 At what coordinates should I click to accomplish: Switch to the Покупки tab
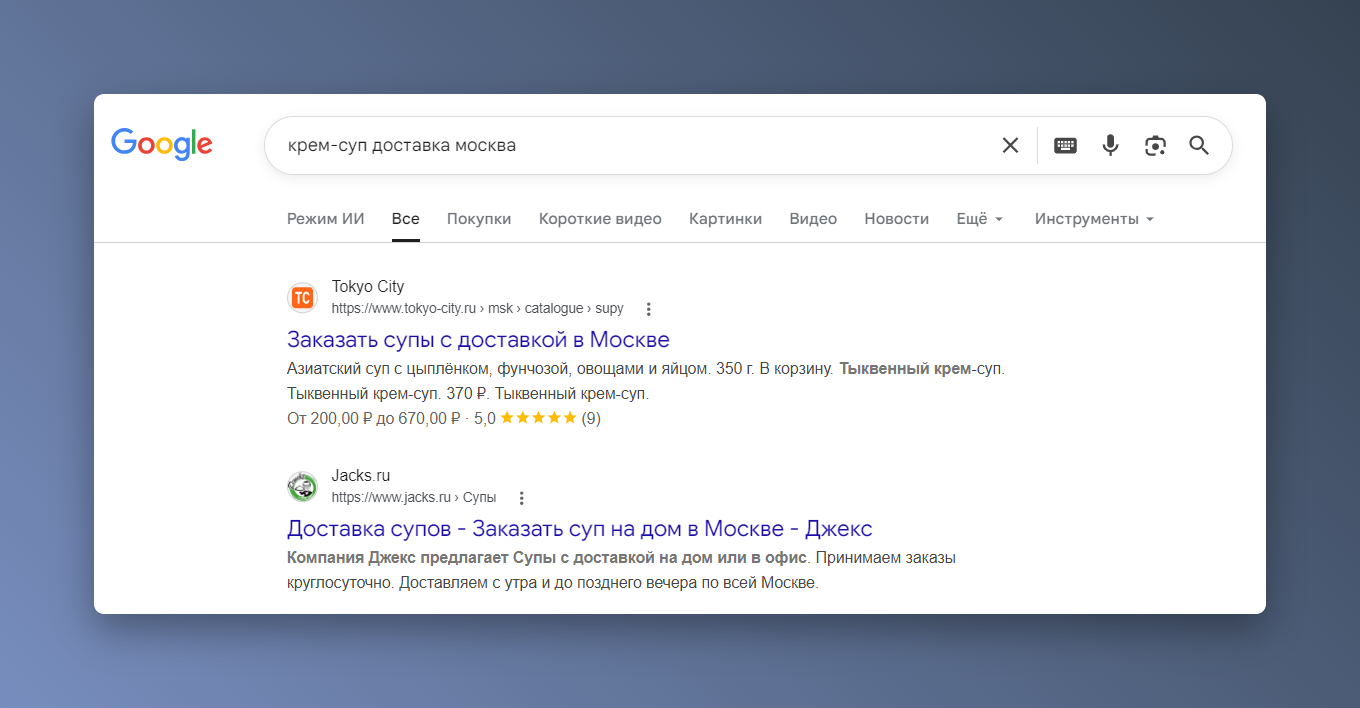click(x=479, y=219)
